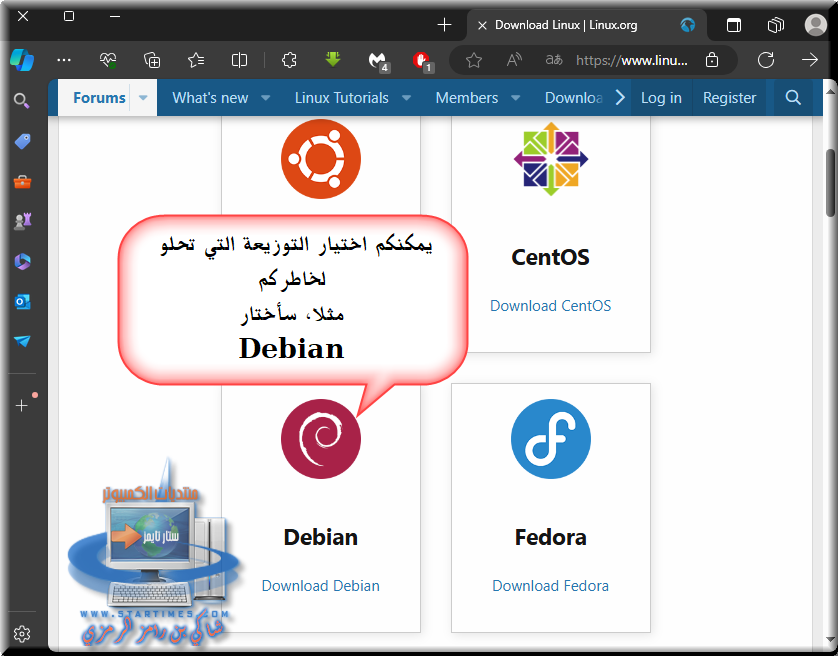
Task: Follow the Download CentOS link
Action: coord(550,306)
